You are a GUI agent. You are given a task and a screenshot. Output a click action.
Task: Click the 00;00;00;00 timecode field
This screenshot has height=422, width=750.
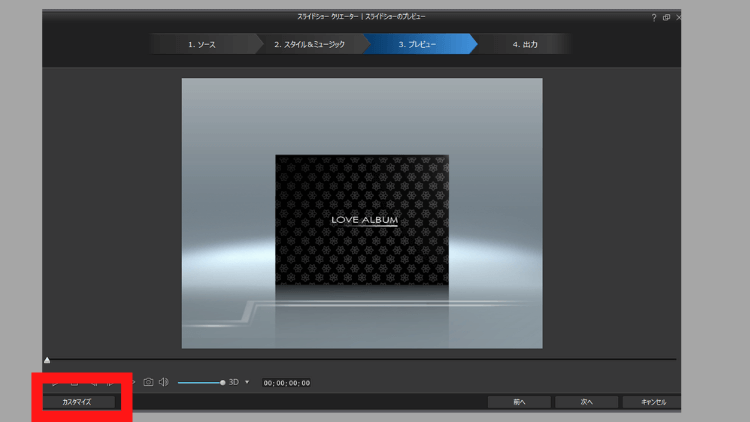(286, 383)
